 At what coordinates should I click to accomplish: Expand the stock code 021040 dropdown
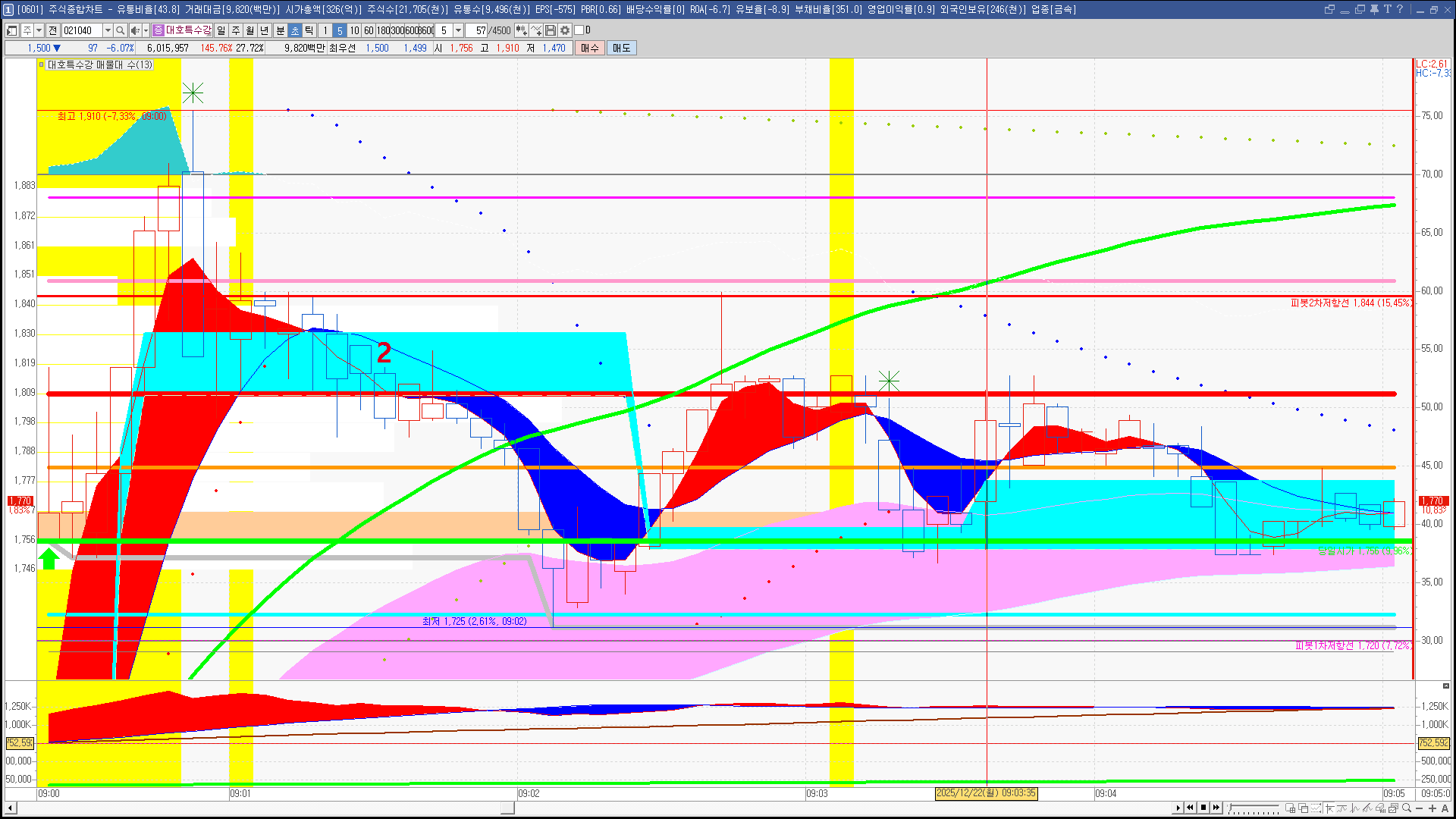(x=108, y=30)
